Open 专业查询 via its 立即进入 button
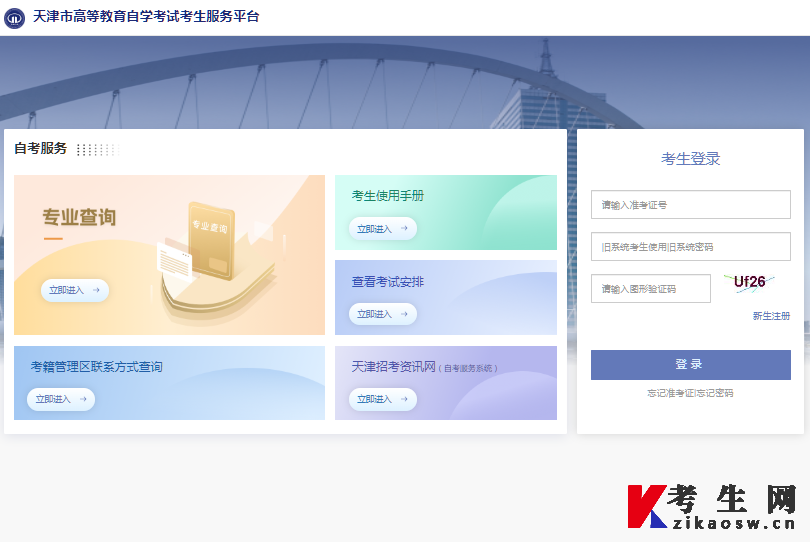 74,290
